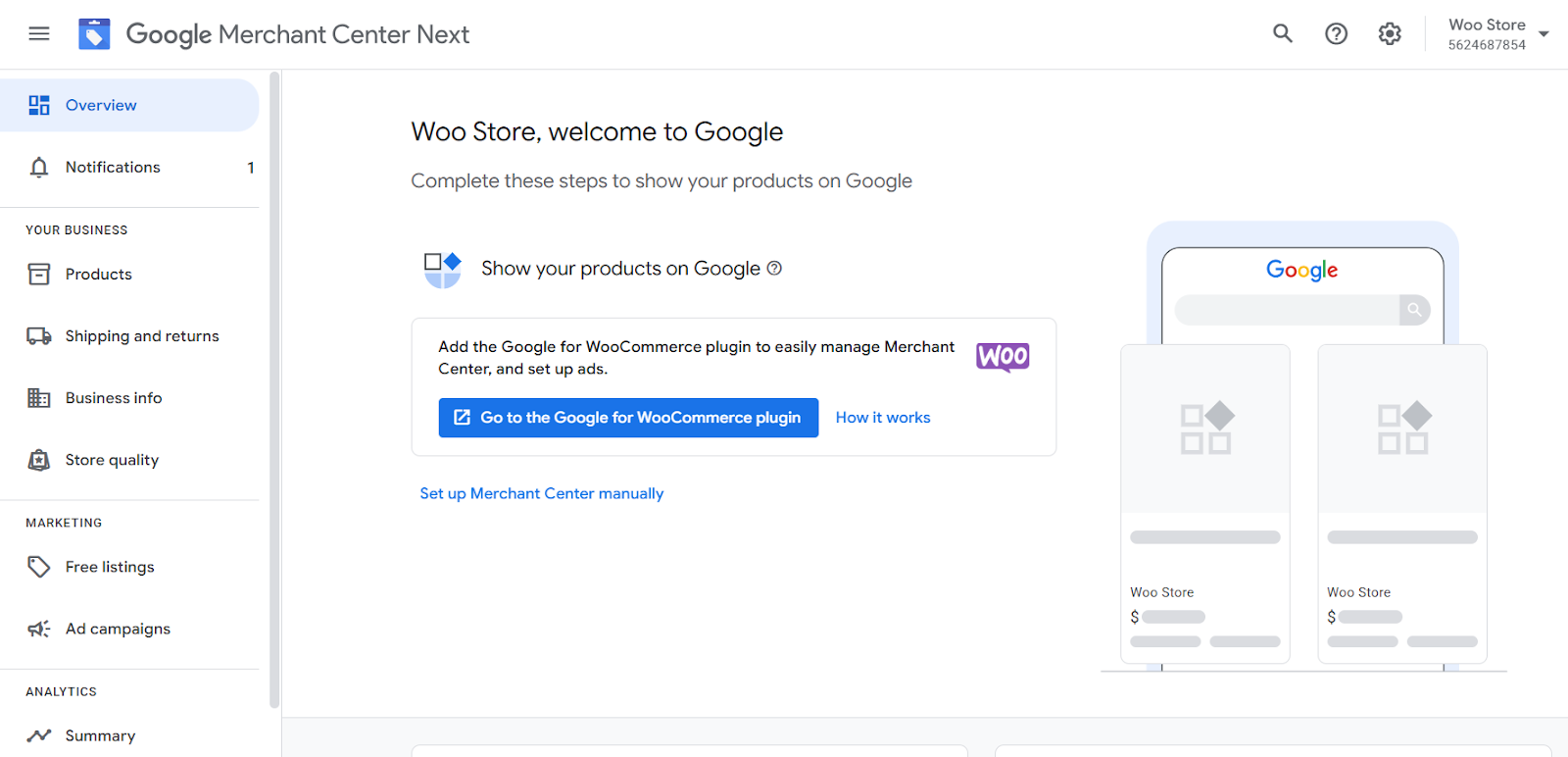Click the Free listings tag icon
Screen dimensions: 1568x757
tap(39, 567)
